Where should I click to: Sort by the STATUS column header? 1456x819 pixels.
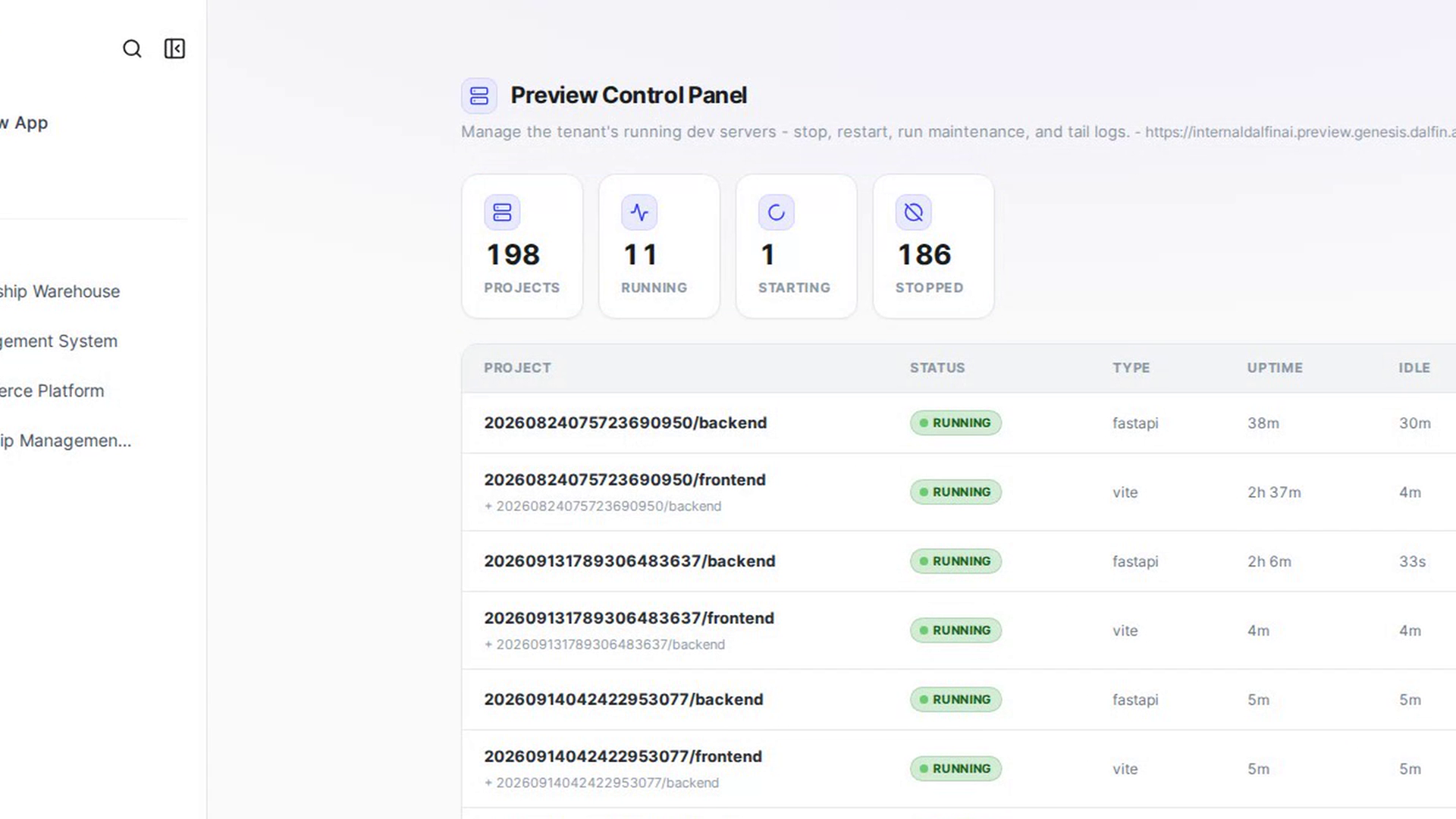click(937, 368)
